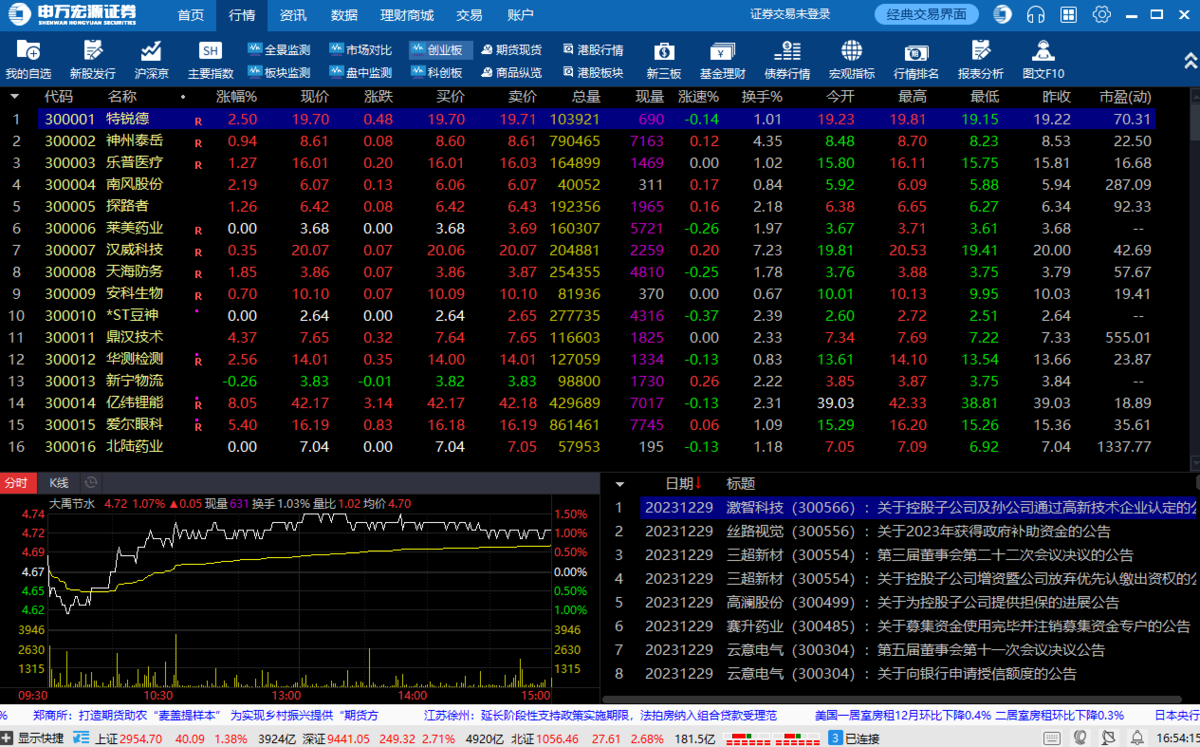Select 港股板块 toolbar item

592,72
